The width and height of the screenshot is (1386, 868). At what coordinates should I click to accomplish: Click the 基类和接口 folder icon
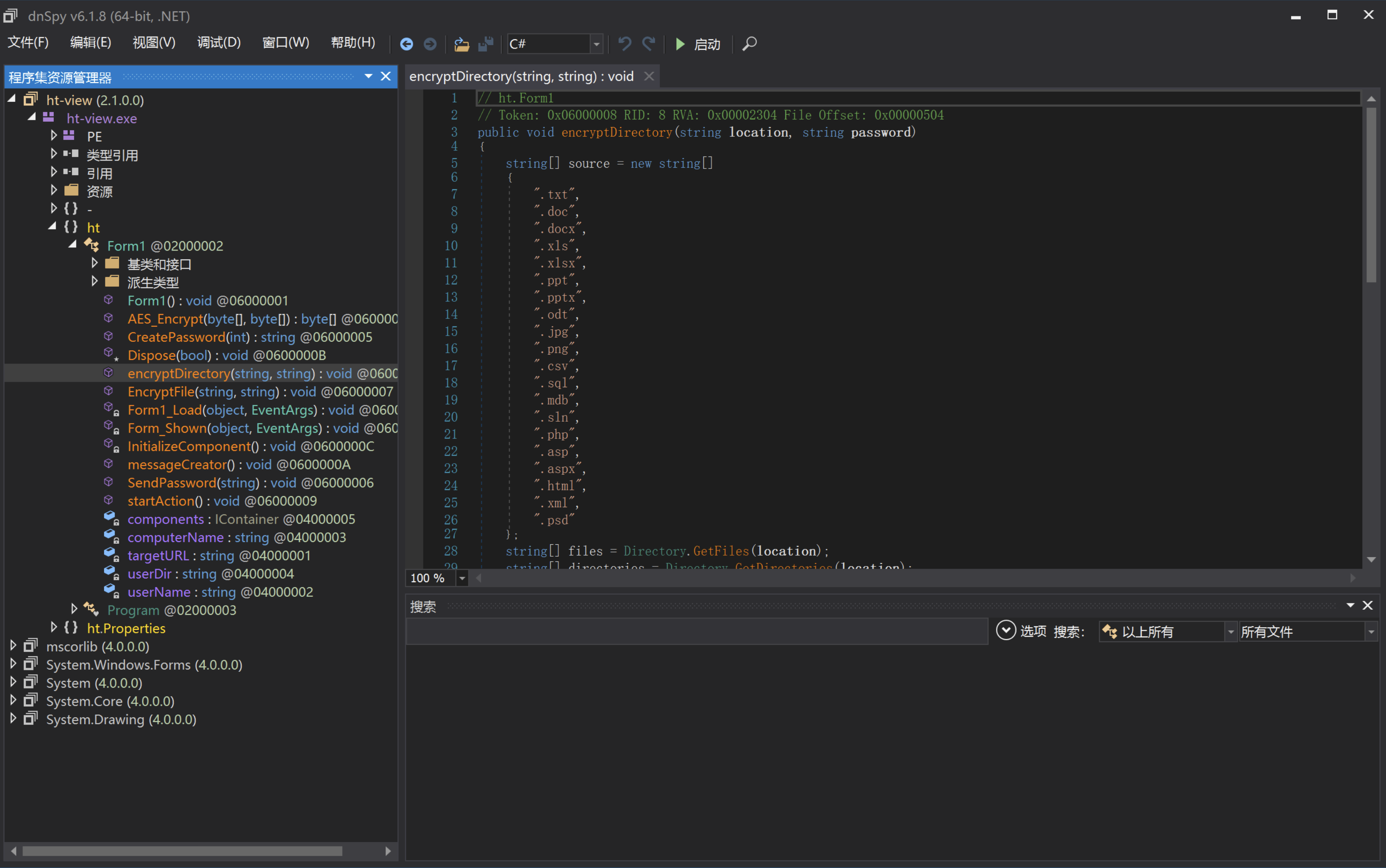tap(112, 263)
